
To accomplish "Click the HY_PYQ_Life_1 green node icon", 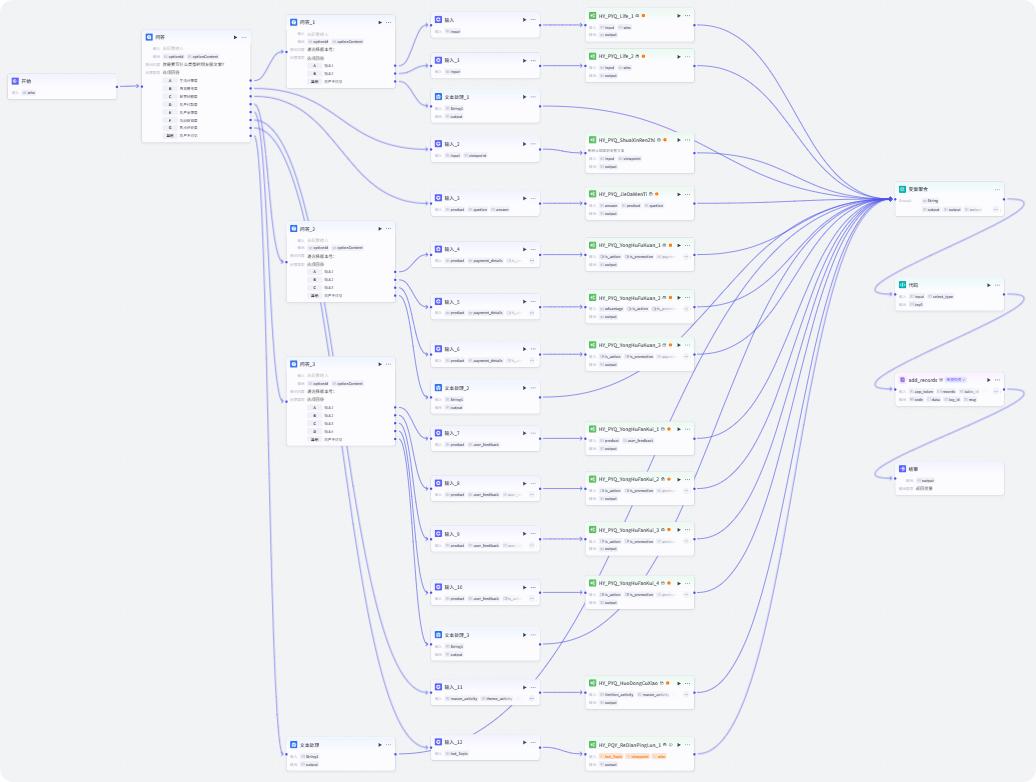I will point(593,15).
